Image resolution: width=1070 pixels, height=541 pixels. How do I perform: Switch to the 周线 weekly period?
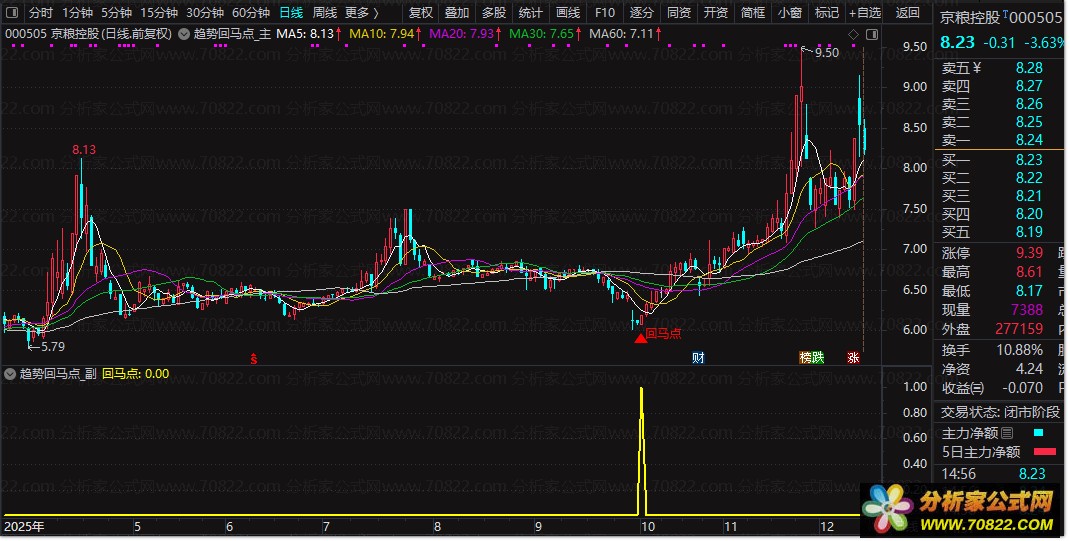tap(325, 13)
